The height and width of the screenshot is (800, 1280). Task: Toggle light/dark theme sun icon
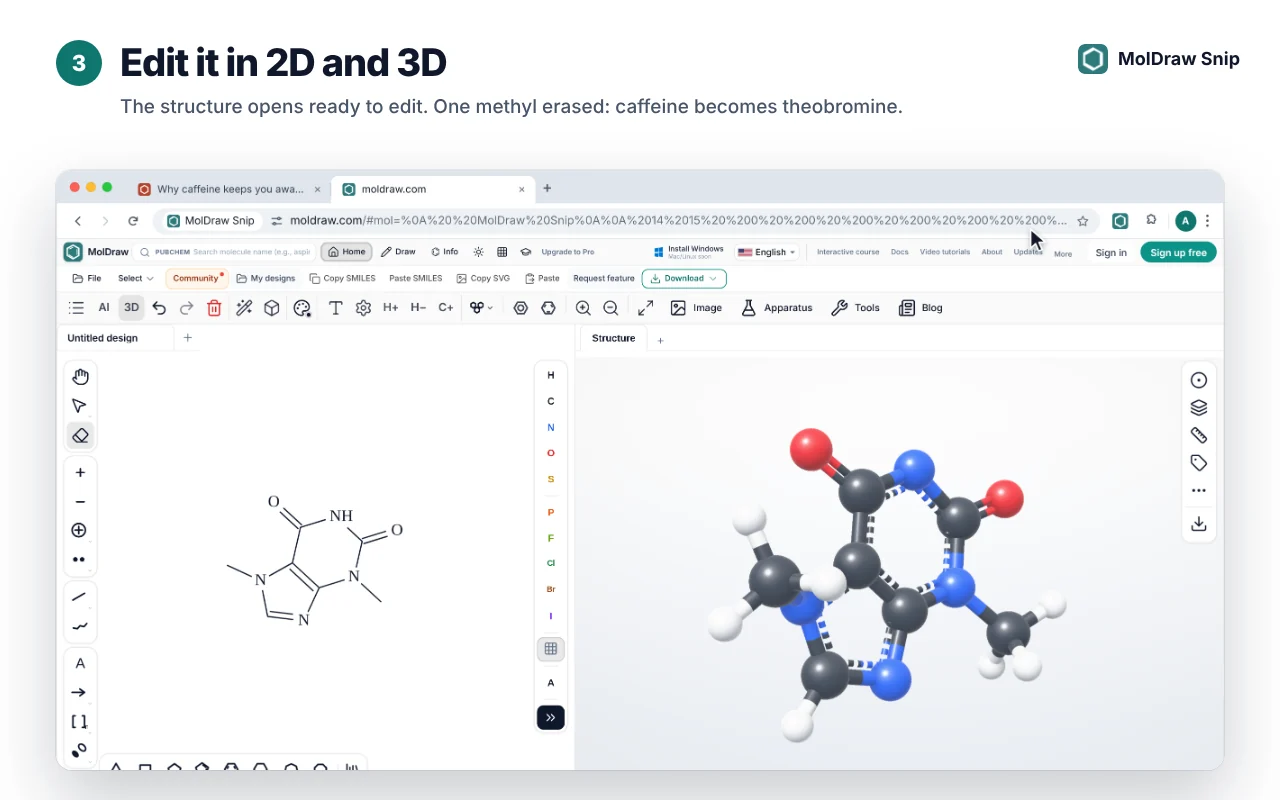click(x=478, y=252)
